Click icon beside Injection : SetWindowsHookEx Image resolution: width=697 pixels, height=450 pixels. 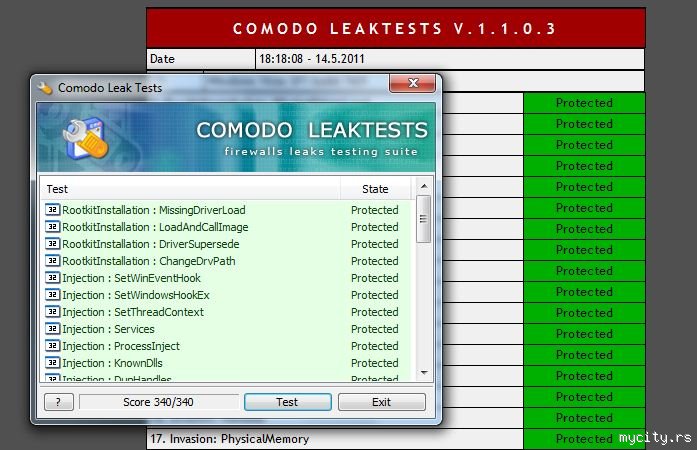(52, 295)
